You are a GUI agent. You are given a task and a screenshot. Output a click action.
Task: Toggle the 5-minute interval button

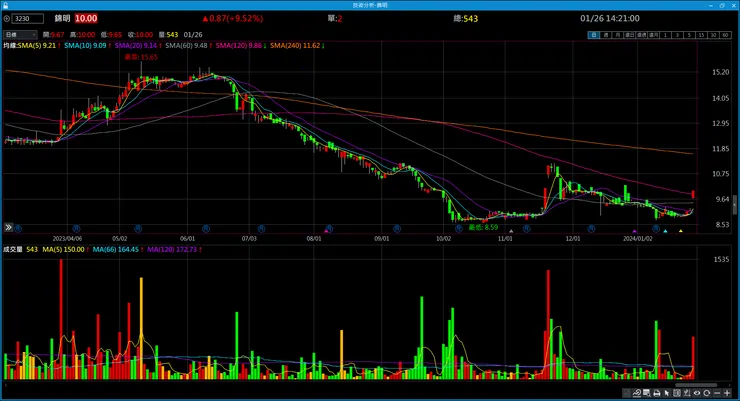(689, 35)
